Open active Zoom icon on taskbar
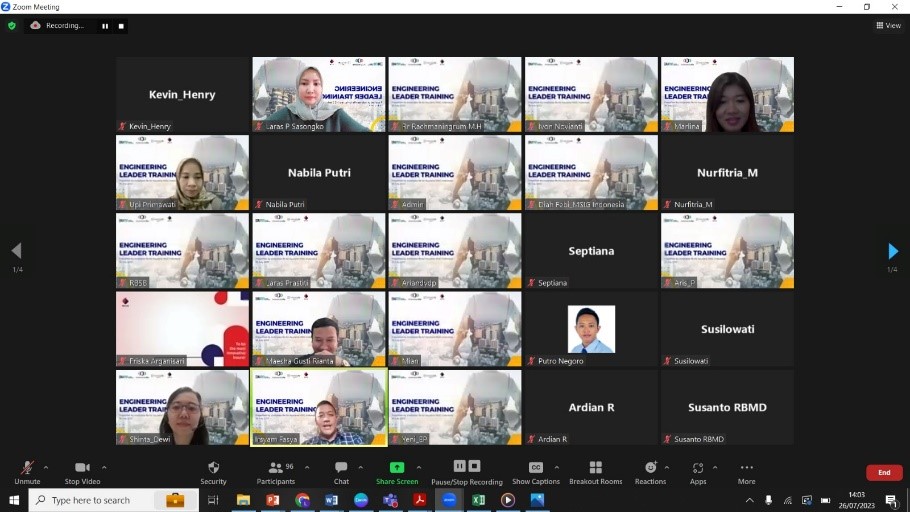Viewport: 910px width, 512px height. coord(449,500)
